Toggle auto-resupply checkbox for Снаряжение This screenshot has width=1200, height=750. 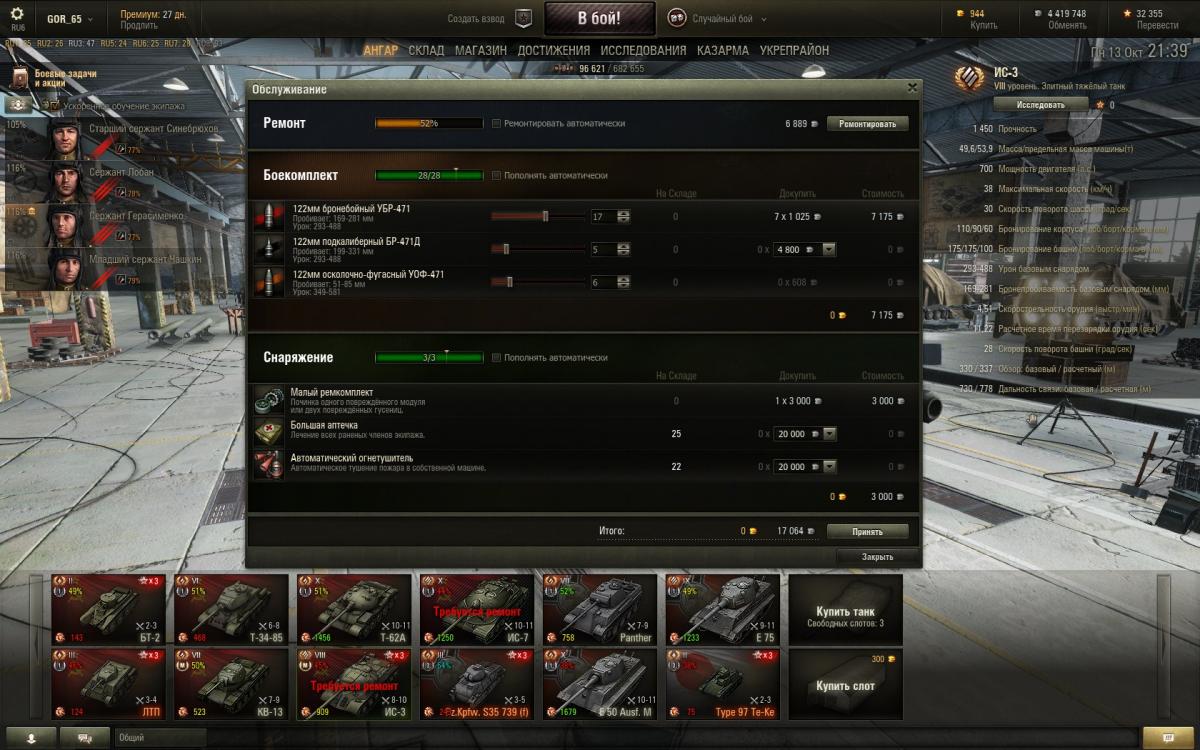[496, 357]
